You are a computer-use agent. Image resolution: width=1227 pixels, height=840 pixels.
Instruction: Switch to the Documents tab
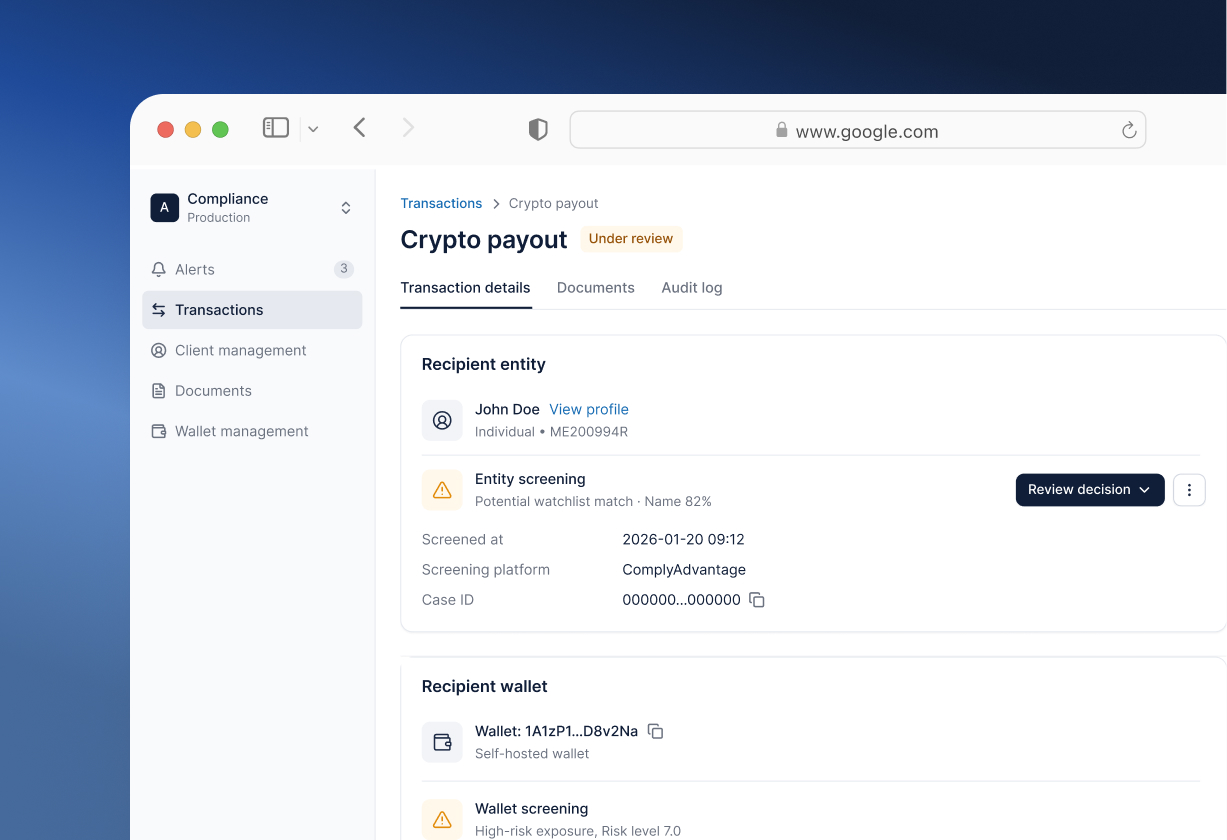click(596, 288)
